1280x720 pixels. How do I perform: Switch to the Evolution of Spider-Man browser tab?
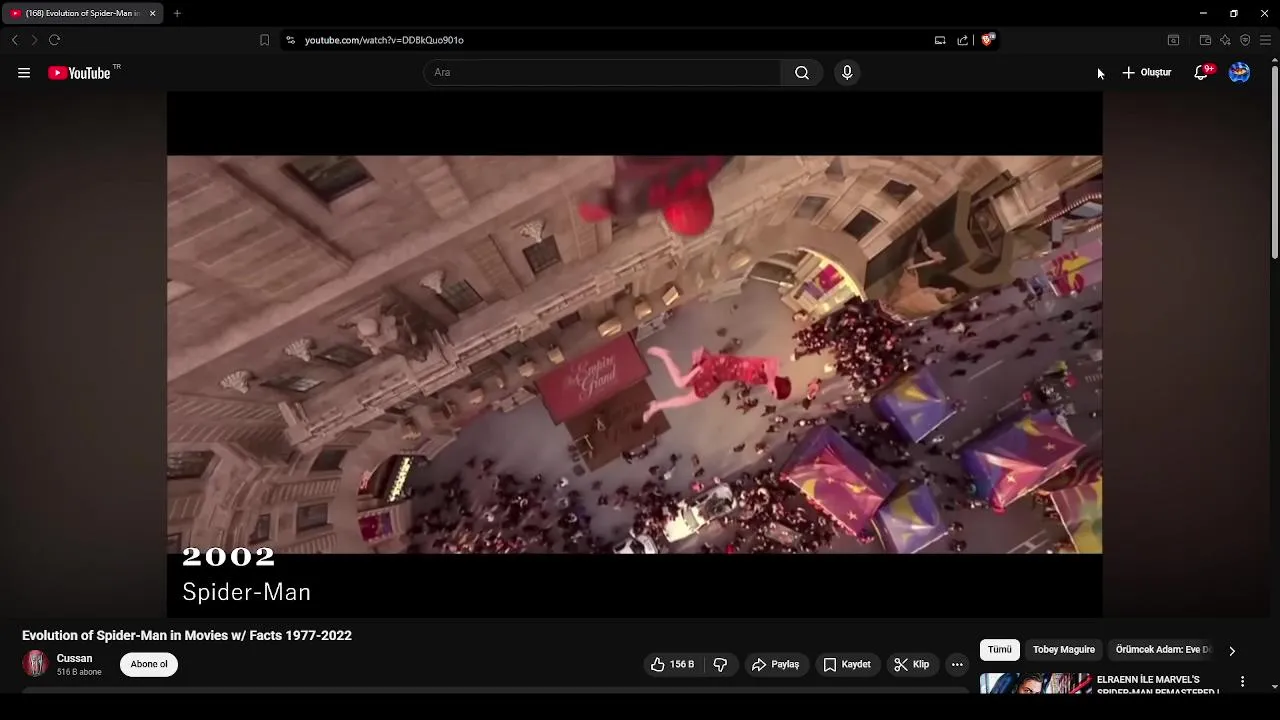click(80, 13)
